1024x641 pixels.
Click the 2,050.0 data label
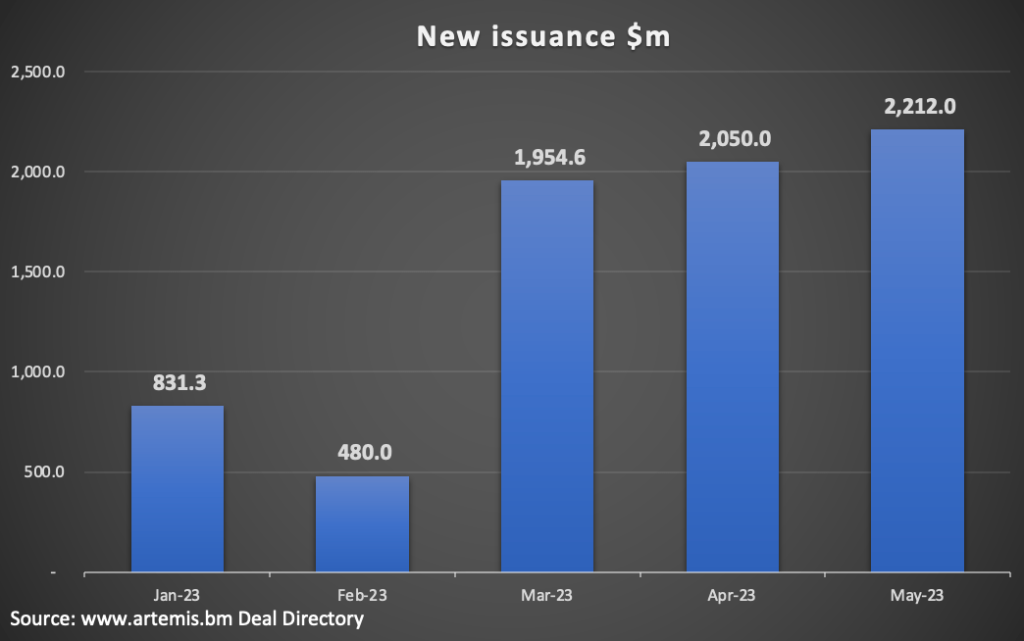click(732, 138)
